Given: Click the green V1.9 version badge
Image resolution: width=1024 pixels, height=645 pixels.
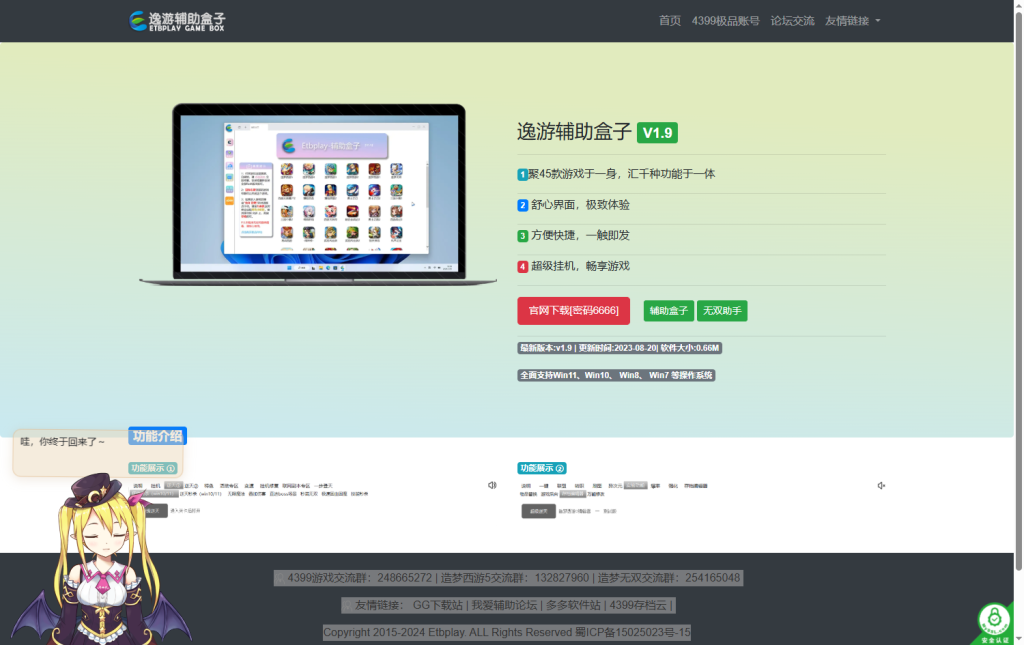Looking at the screenshot, I should (657, 132).
